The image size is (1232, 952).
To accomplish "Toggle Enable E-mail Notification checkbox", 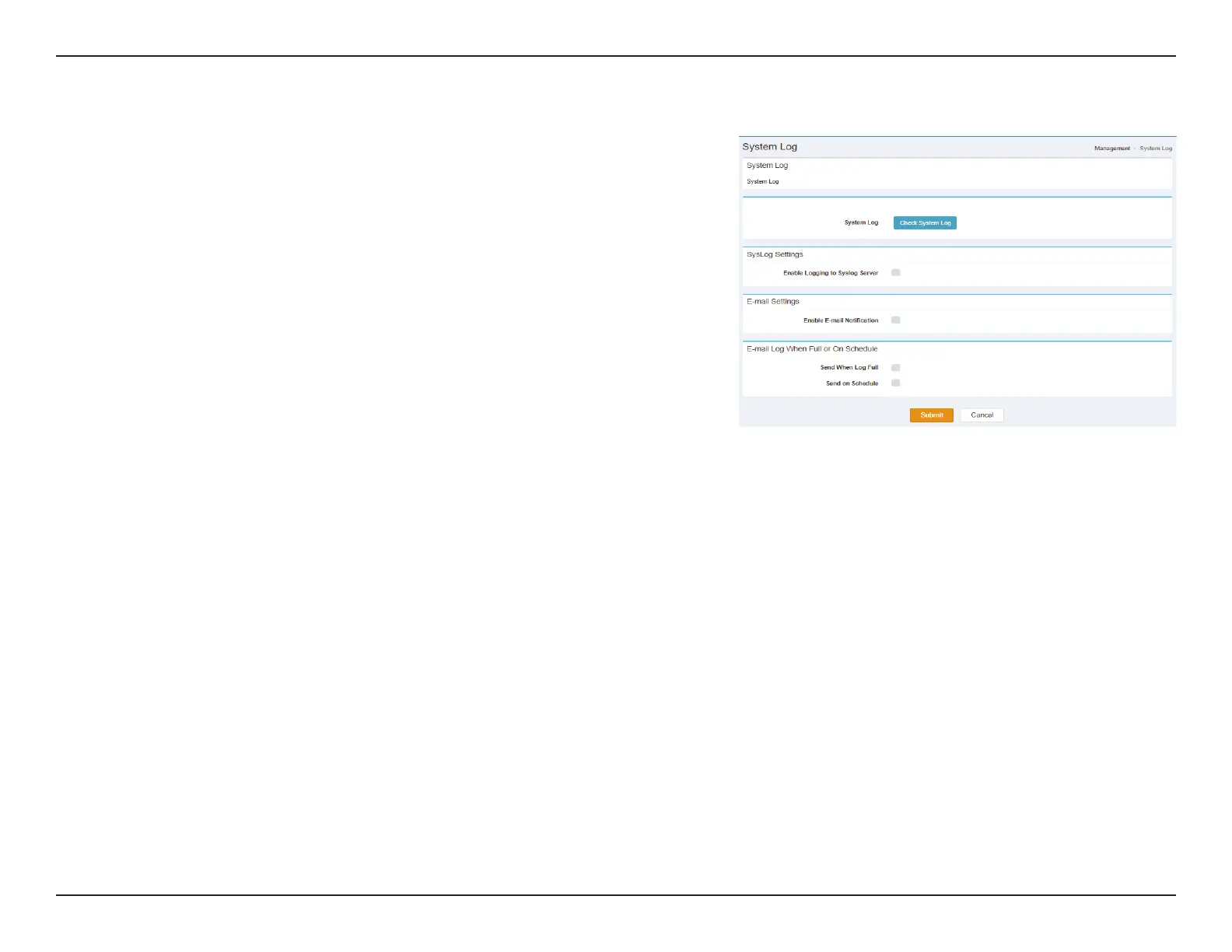I will [896, 320].
